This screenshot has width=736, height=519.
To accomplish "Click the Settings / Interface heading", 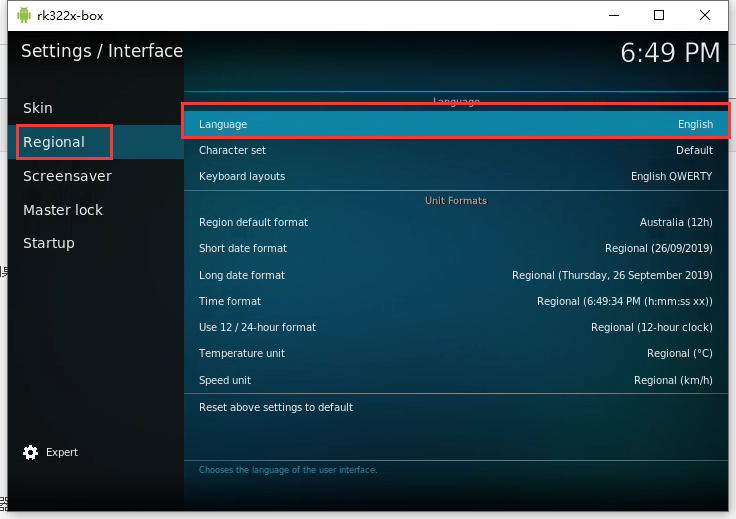I will click(x=102, y=51).
